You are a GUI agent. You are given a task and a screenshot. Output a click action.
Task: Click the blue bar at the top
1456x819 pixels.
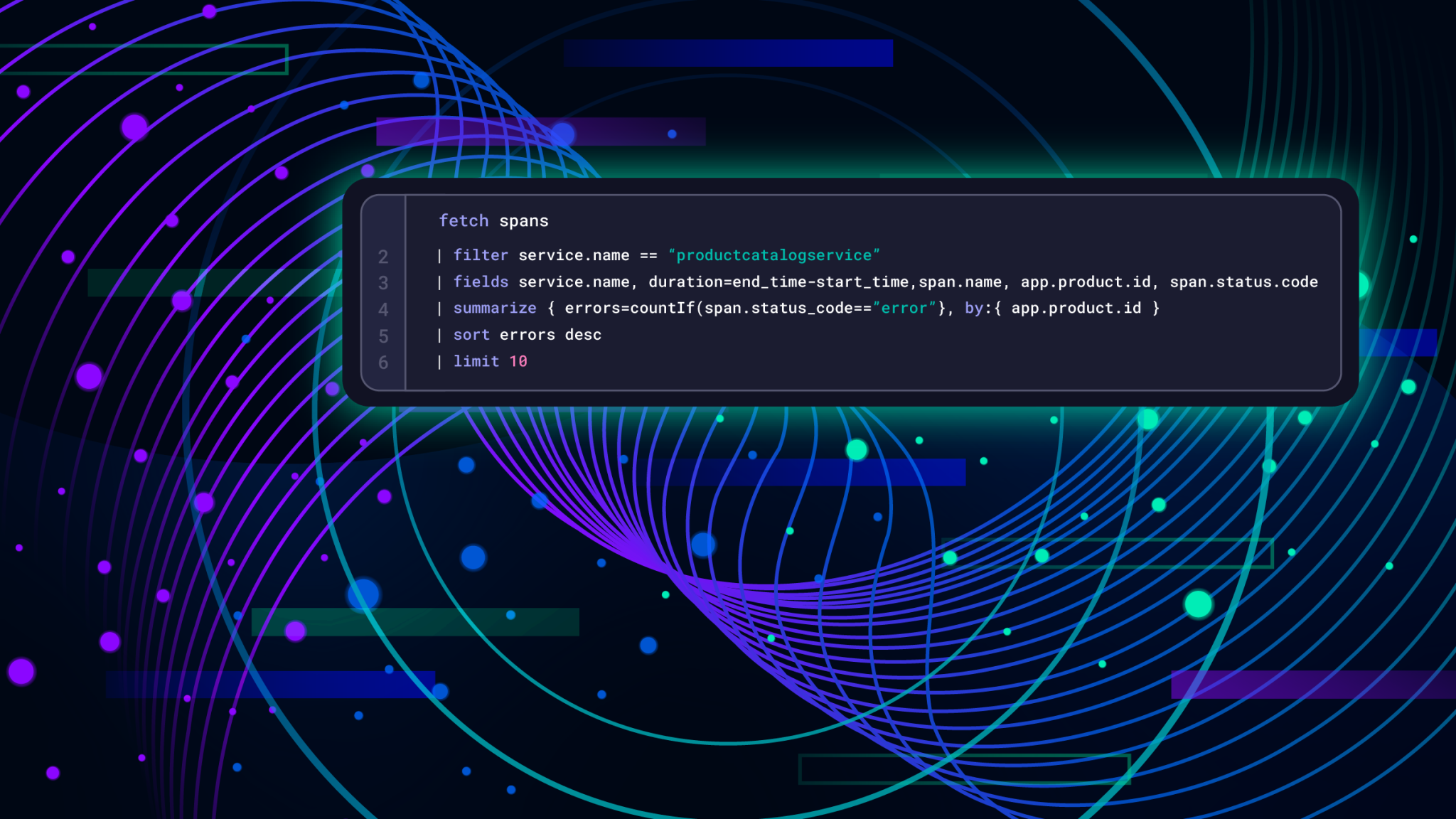pos(727,53)
